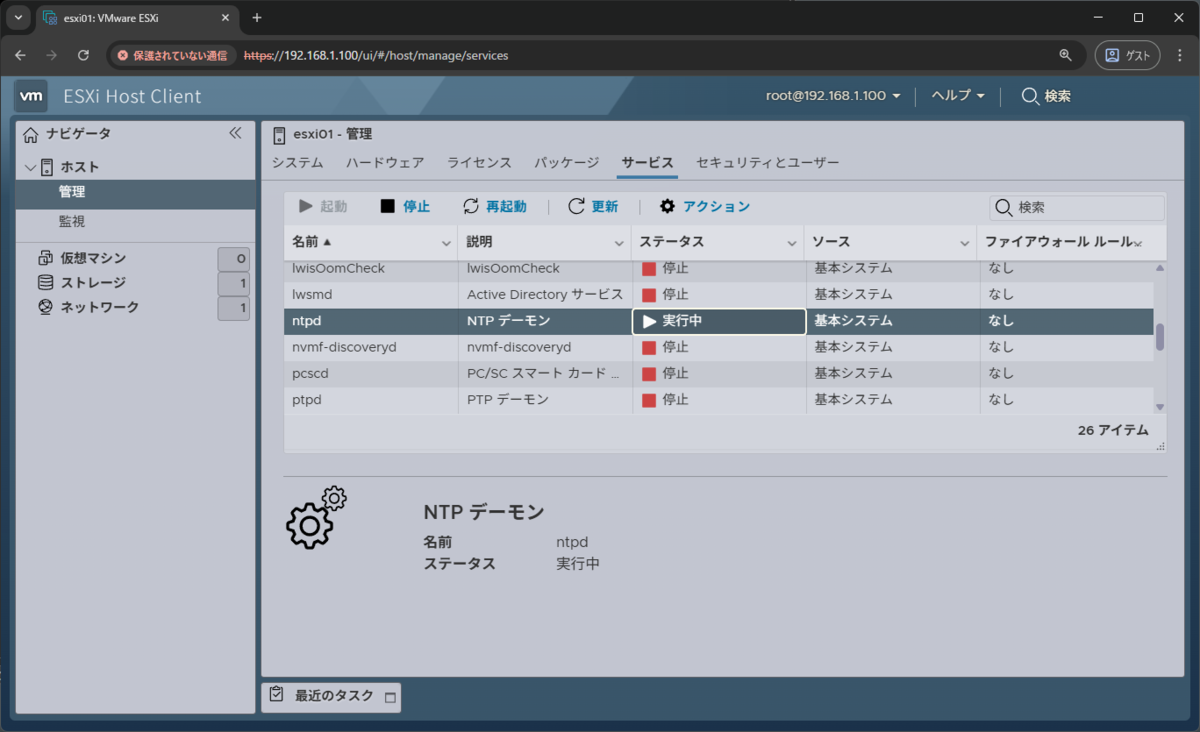The width and height of the screenshot is (1200, 732).
Task: Collapse the ホスト tree node
Action: point(30,167)
